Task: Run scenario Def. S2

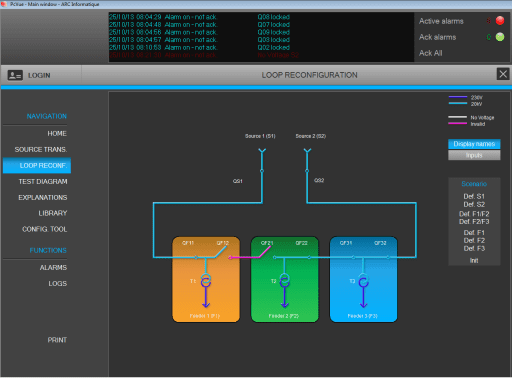Action: tap(474, 204)
